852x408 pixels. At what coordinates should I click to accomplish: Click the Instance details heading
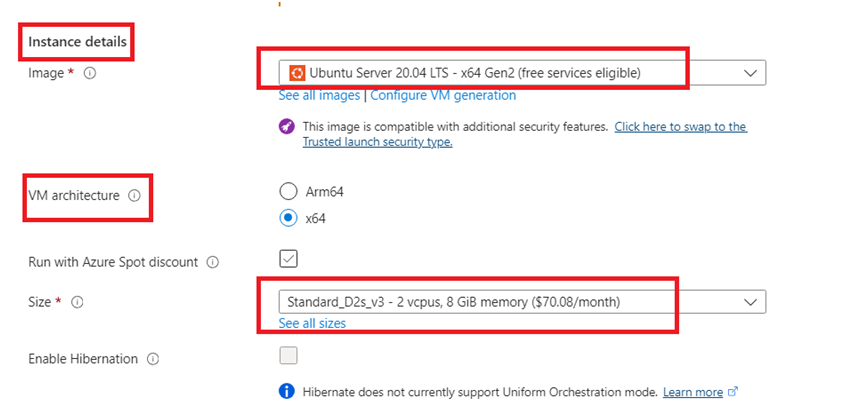(x=78, y=41)
